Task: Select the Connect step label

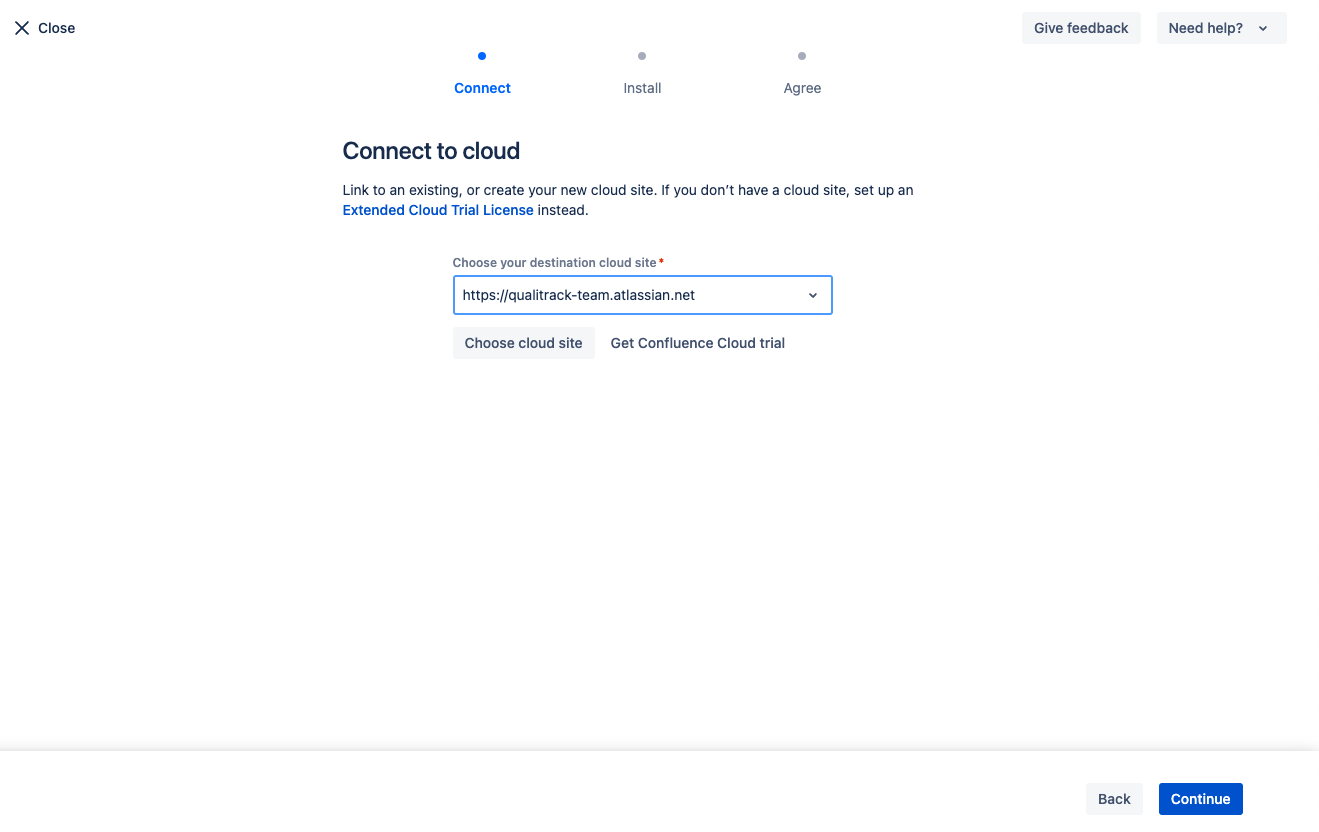Action: pos(482,88)
